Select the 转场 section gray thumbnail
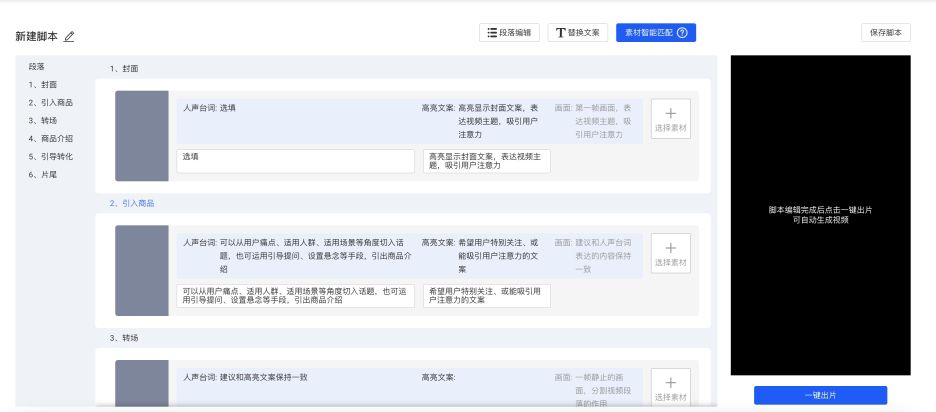Screen dimensions: 936x412 click(x=142, y=383)
